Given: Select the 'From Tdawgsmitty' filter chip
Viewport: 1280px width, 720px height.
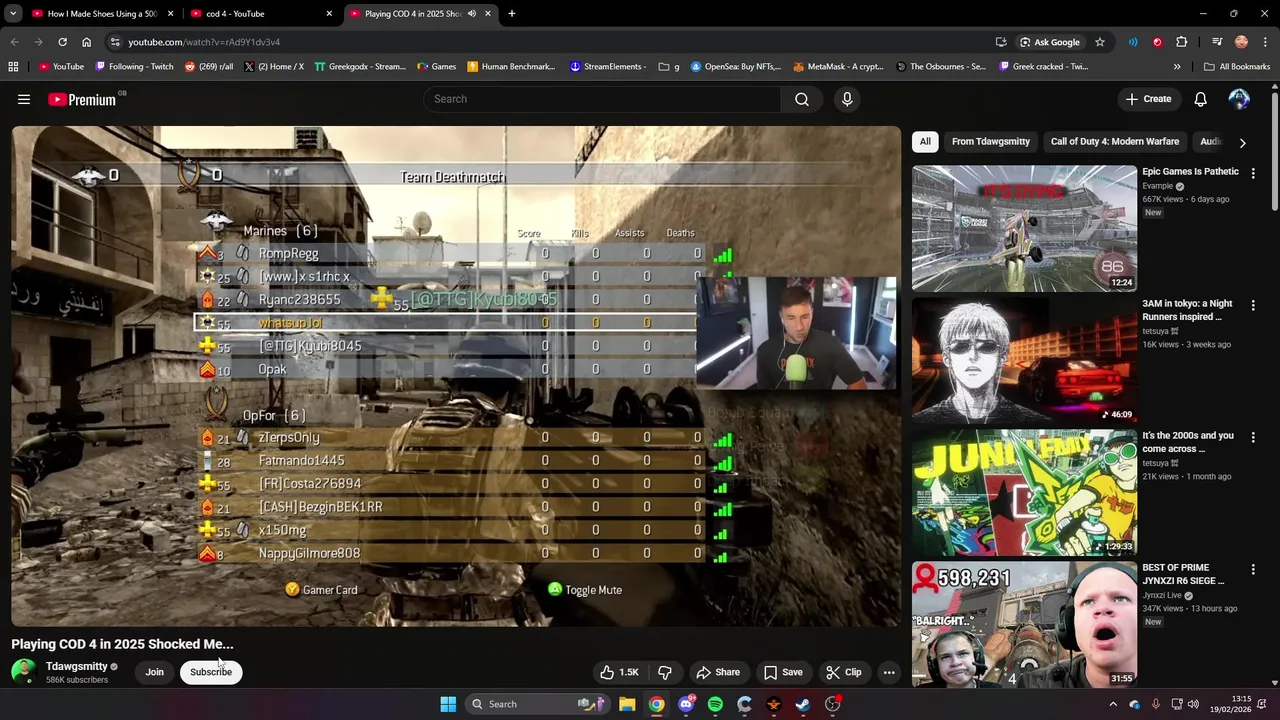Looking at the screenshot, I should [990, 142].
